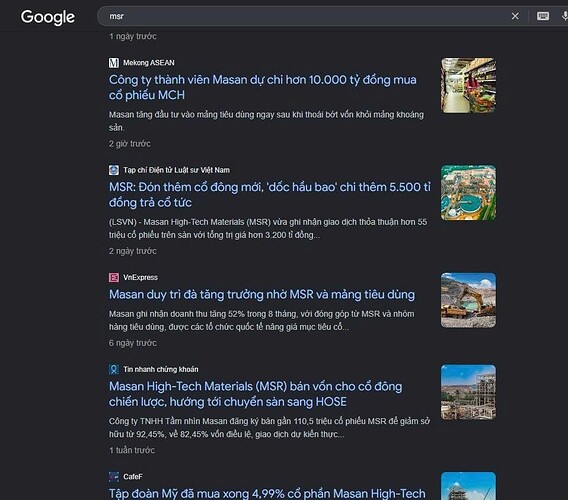Click the '2 ngày trước' timestamp
The height and width of the screenshot is (500, 568).
pos(133,251)
